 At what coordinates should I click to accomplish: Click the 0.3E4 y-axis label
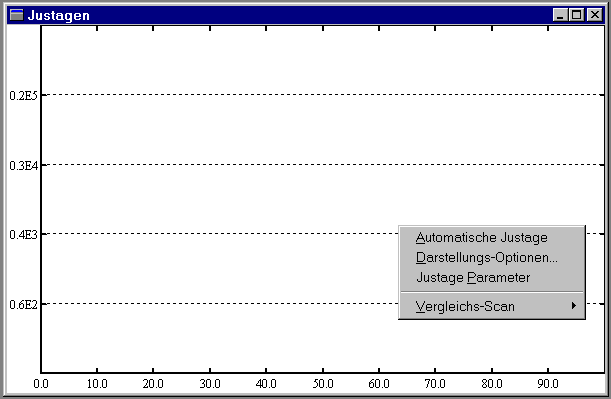click(x=23, y=166)
